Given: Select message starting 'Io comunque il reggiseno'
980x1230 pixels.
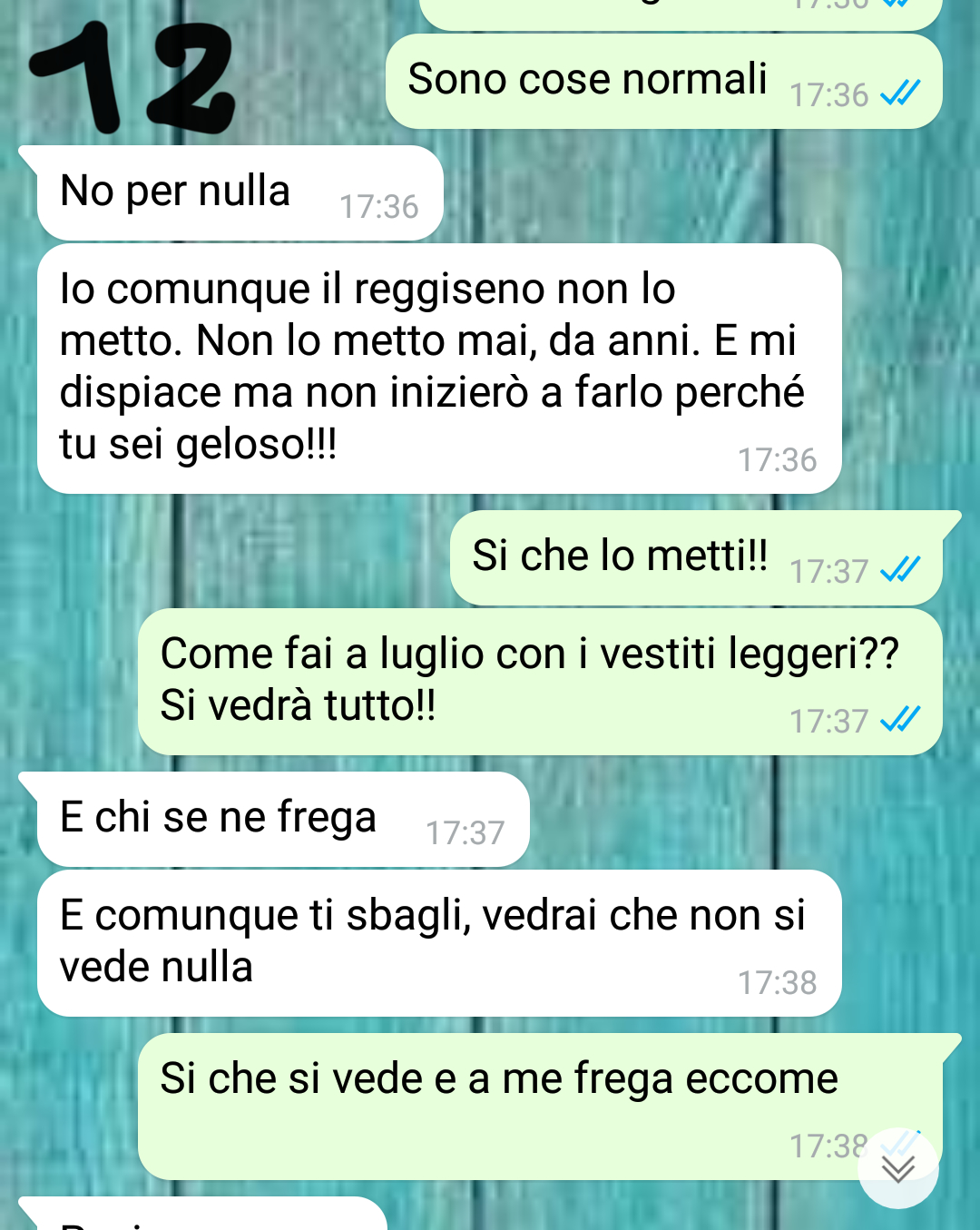Looking at the screenshot, I should click(439, 369).
